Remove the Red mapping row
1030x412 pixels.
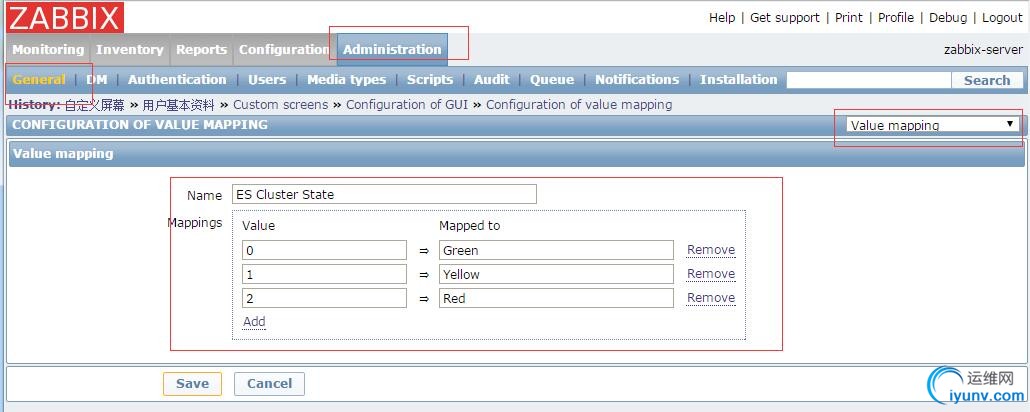[711, 298]
